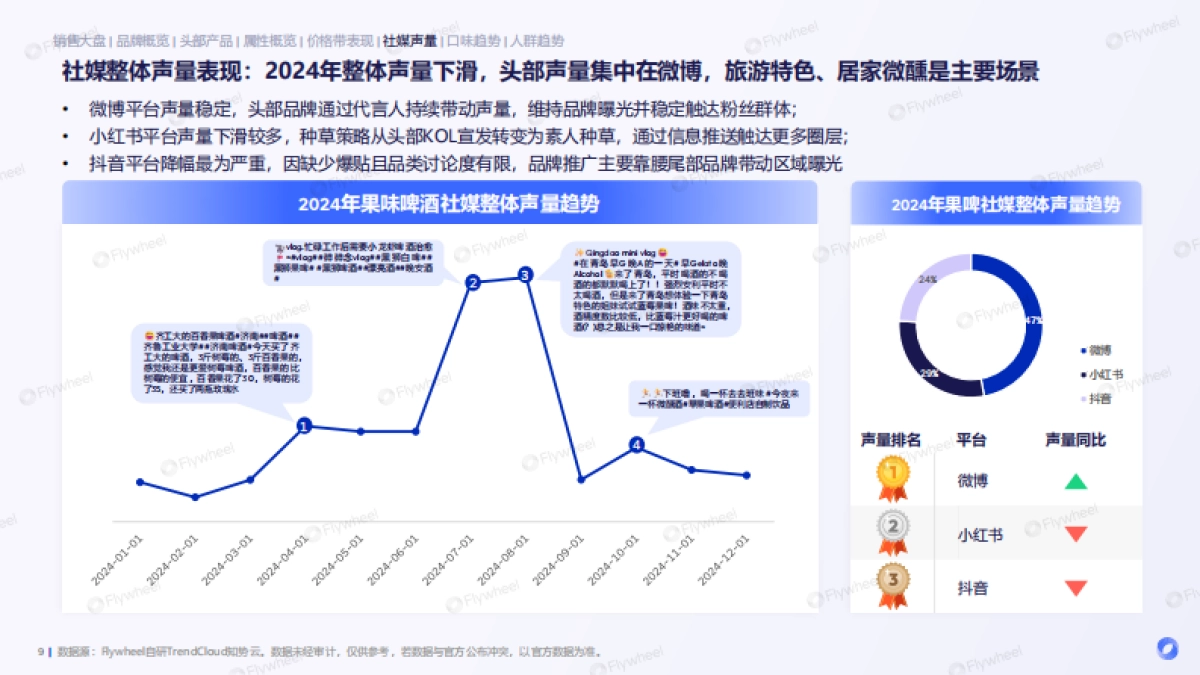Screen dimensions: 1200x675
Task: Click the Flywheel logo in bottom-right corner
Action: 1167,649
